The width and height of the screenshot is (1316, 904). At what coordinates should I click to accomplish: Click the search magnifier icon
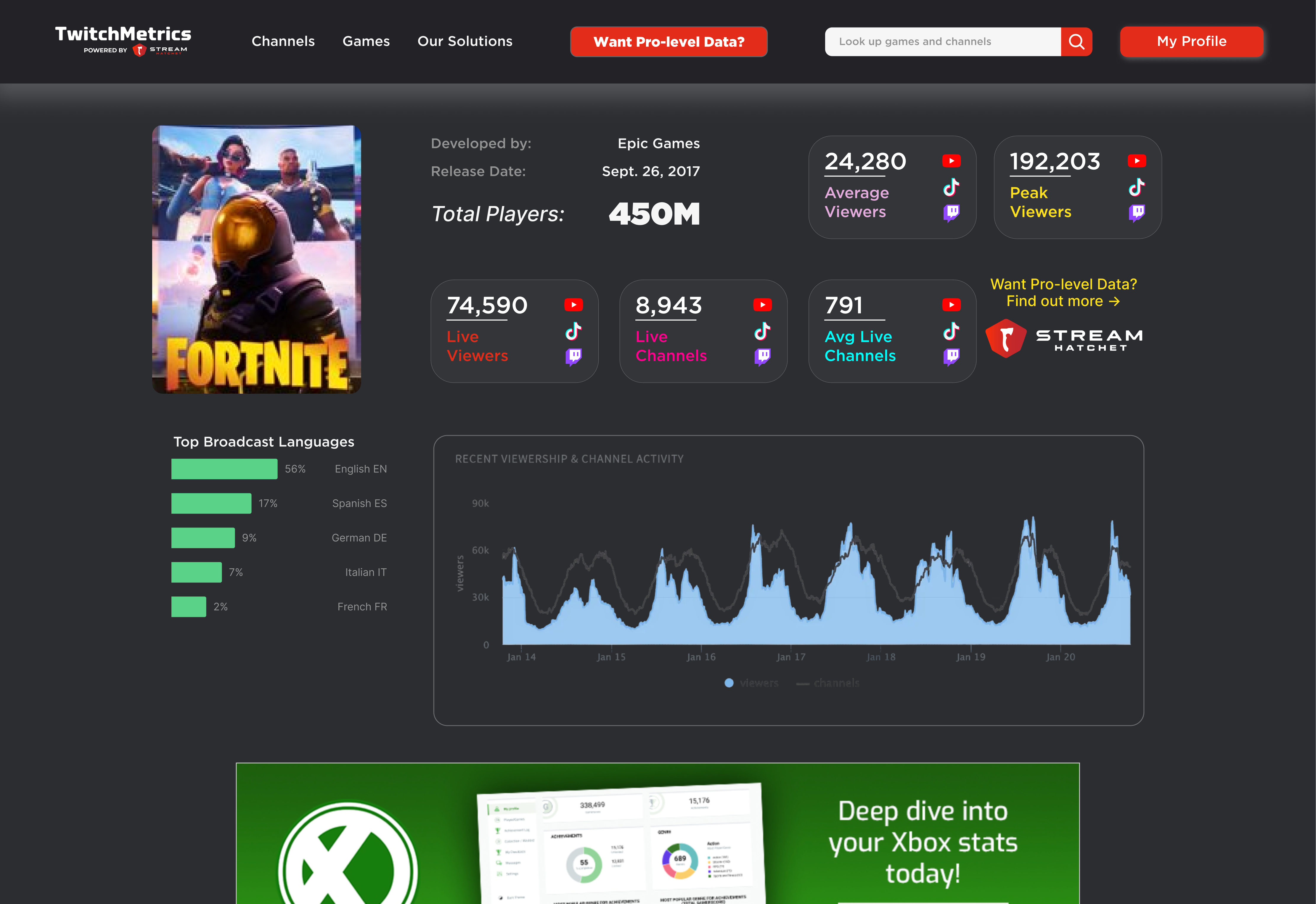[1076, 41]
